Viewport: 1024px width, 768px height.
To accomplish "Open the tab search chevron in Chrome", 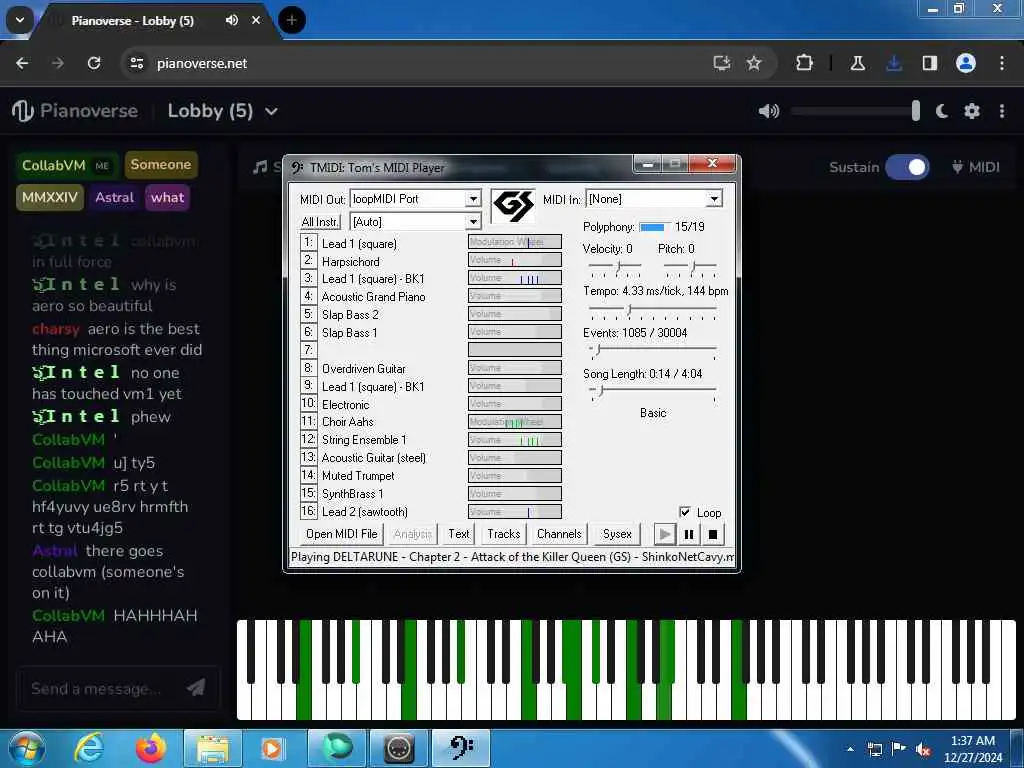I will (x=20, y=20).
